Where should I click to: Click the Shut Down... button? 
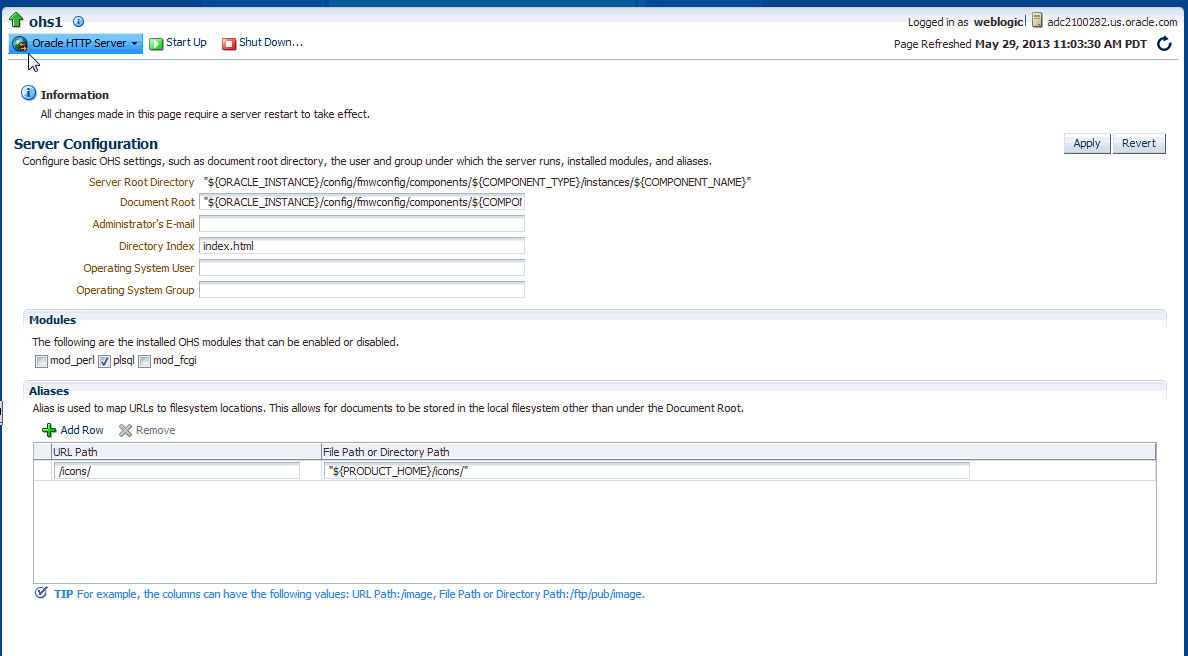click(262, 43)
